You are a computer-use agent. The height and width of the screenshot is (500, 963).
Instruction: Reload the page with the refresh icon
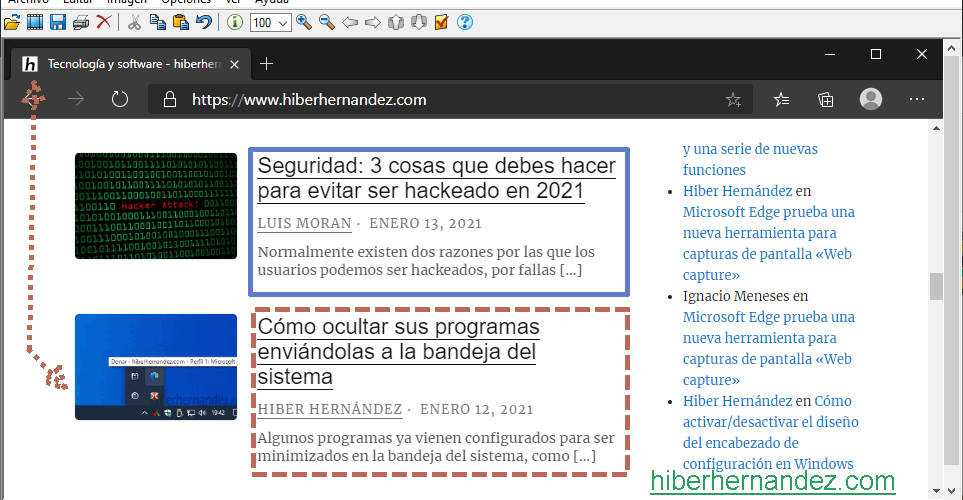pyautogui.click(x=120, y=99)
